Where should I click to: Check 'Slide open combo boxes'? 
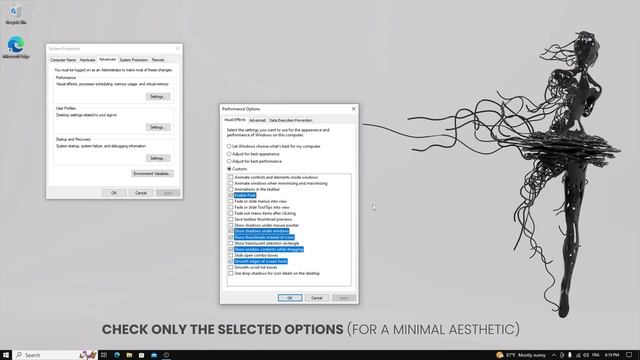pyautogui.click(x=231, y=255)
